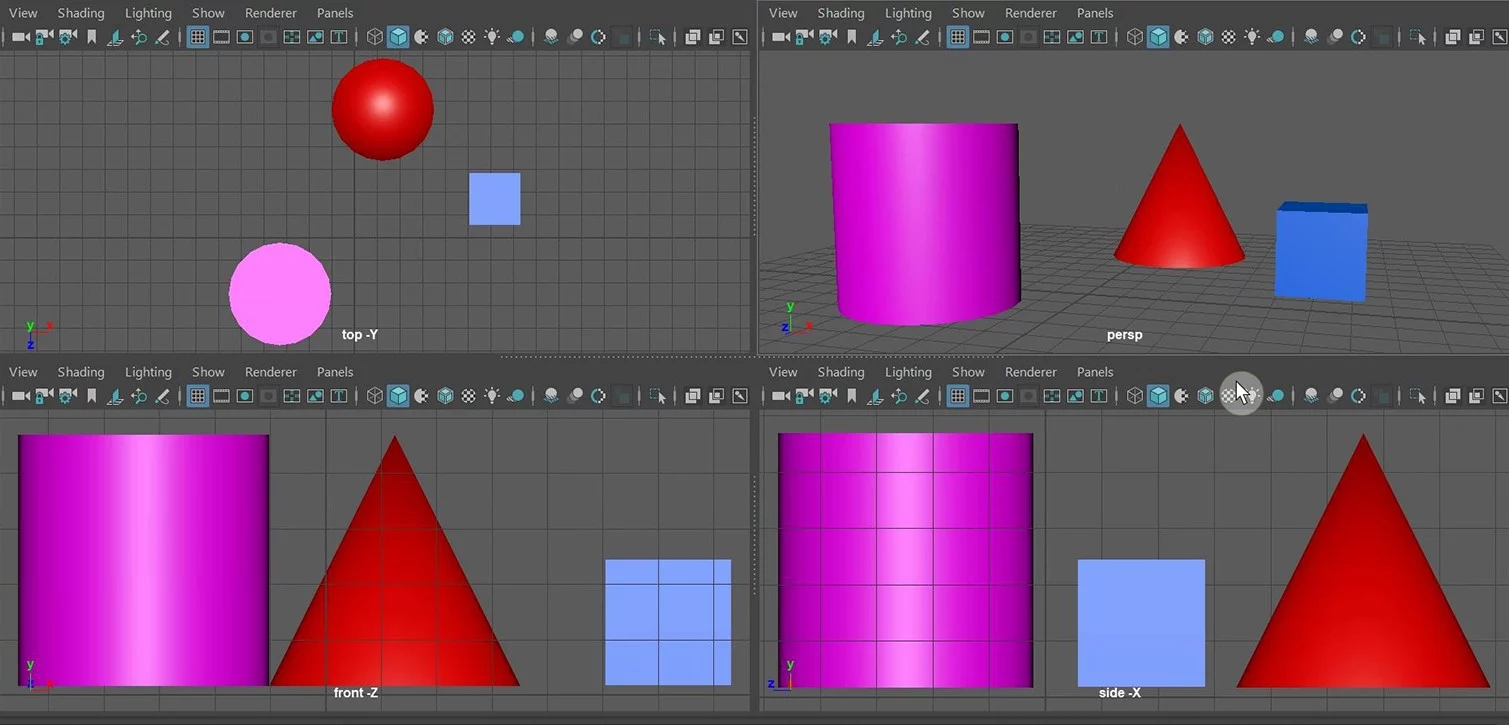Select the blue square in side view
This screenshot has width=1509, height=725.
point(1141,623)
